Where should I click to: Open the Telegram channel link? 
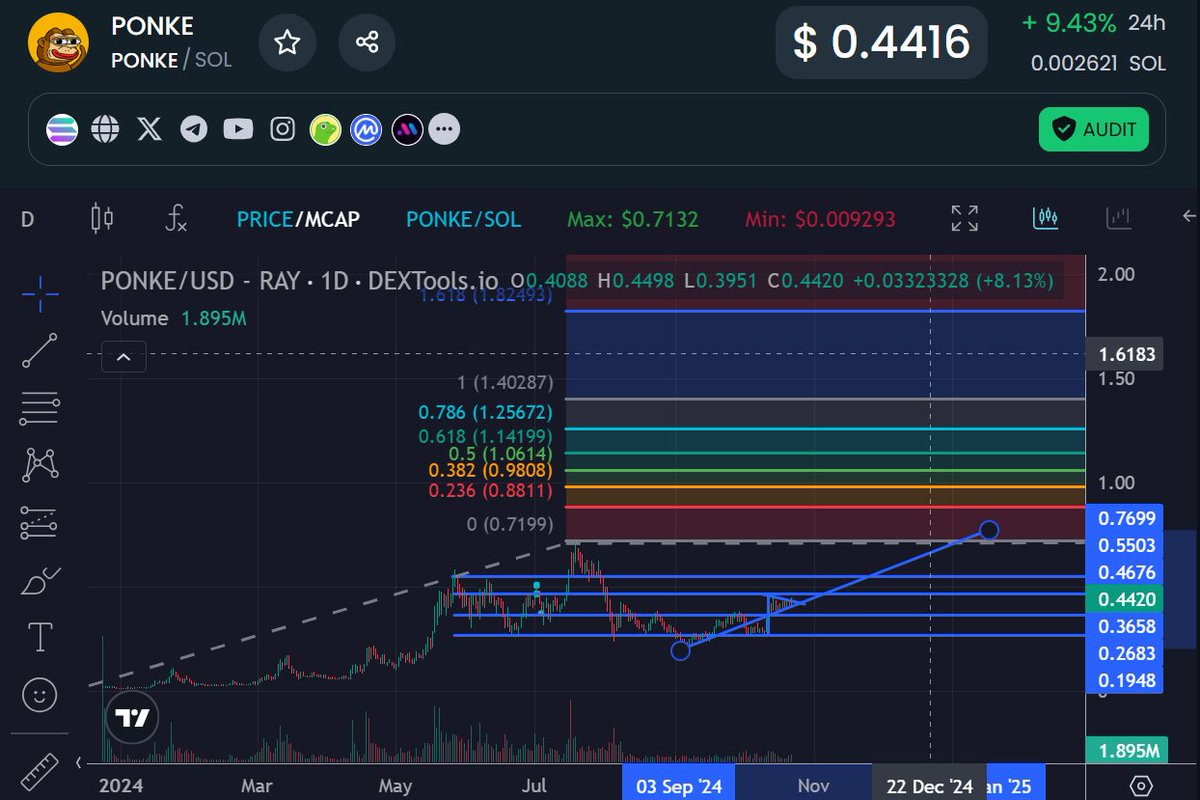click(194, 129)
